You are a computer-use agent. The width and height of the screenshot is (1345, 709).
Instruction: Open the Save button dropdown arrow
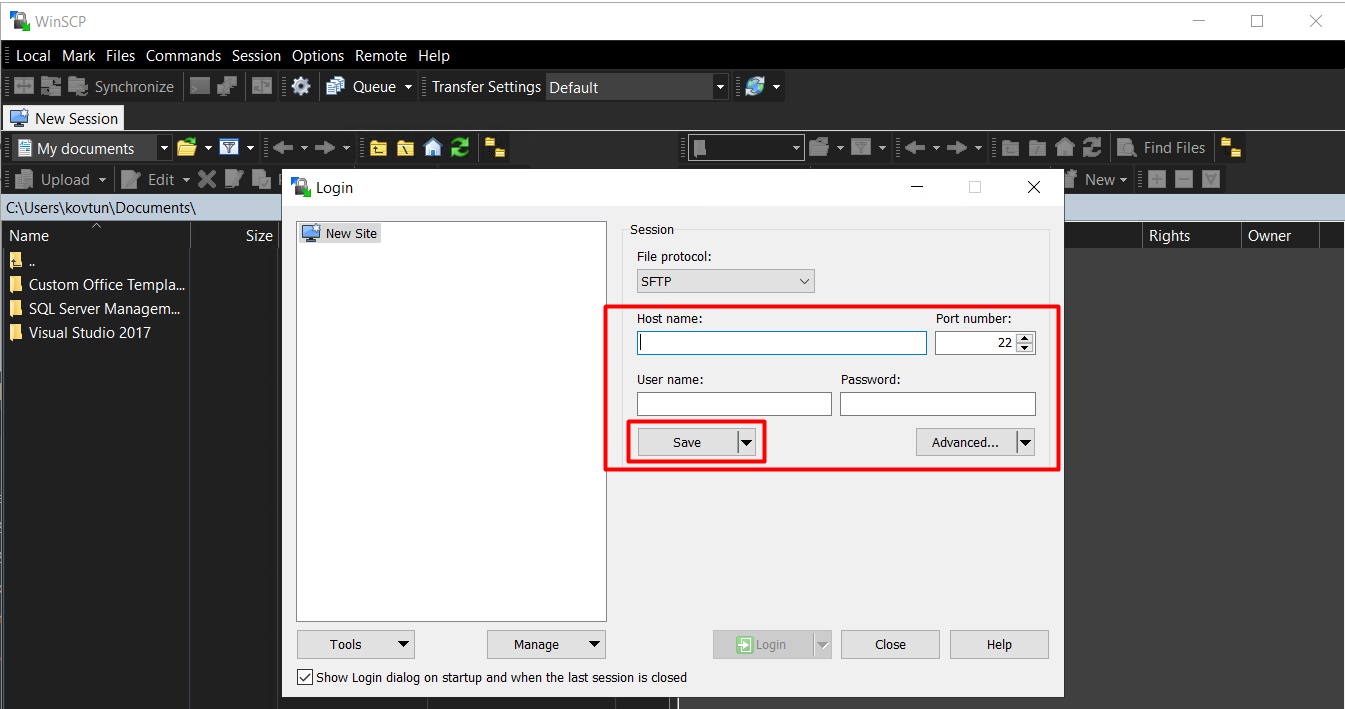[x=746, y=442]
